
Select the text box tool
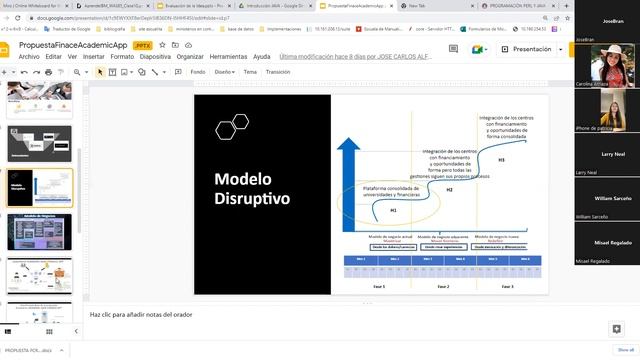[x=112, y=72]
